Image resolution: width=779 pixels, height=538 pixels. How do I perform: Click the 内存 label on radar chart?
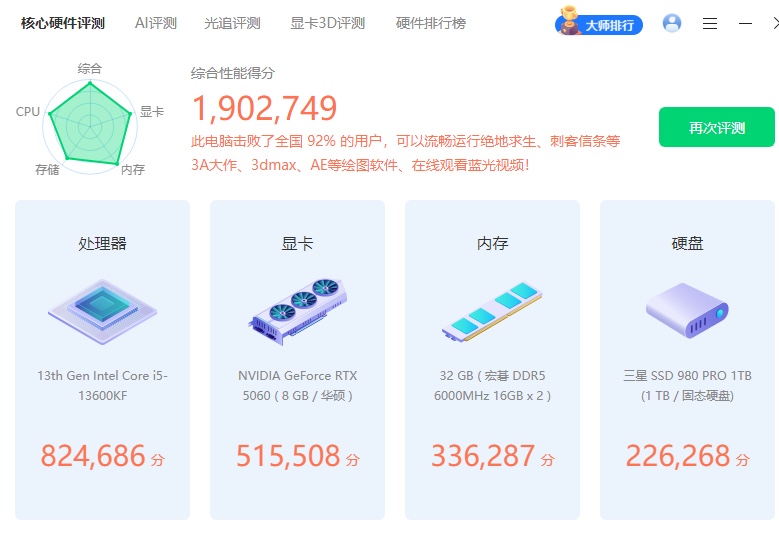tap(133, 170)
